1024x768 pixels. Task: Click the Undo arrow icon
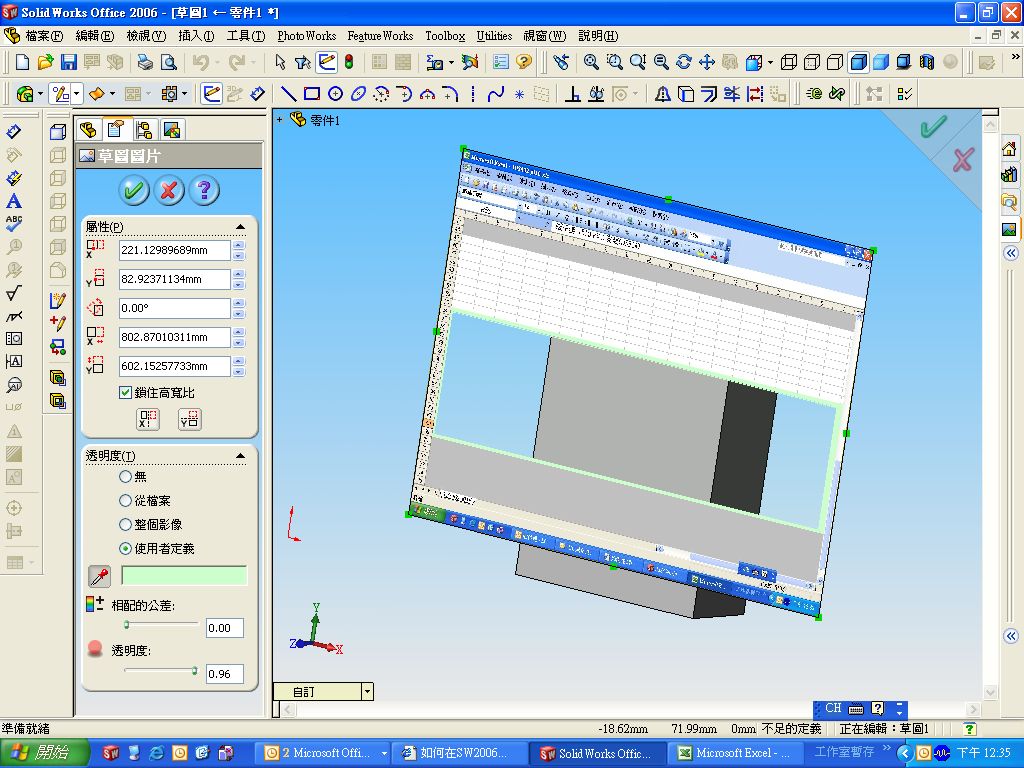click(200, 62)
